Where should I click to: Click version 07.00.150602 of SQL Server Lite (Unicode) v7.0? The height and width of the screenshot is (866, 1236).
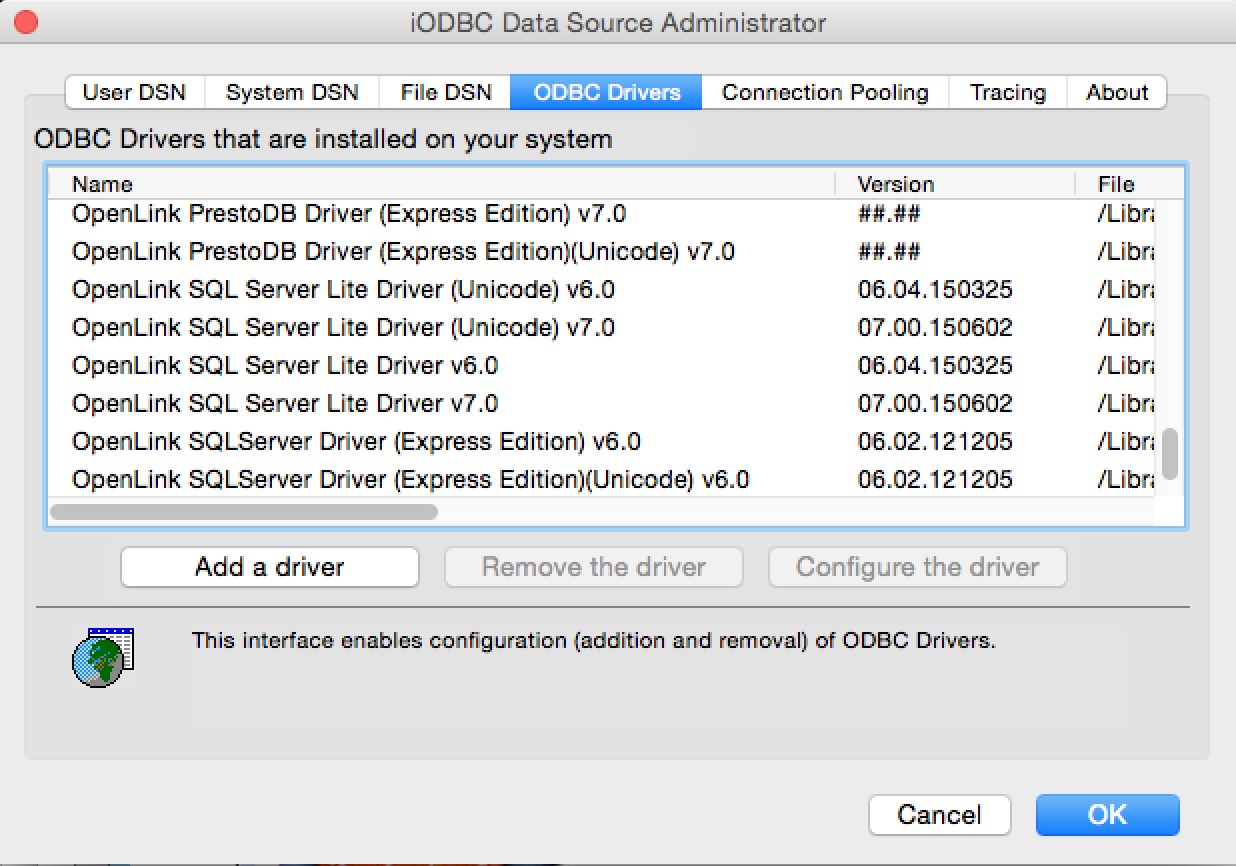[935, 328]
